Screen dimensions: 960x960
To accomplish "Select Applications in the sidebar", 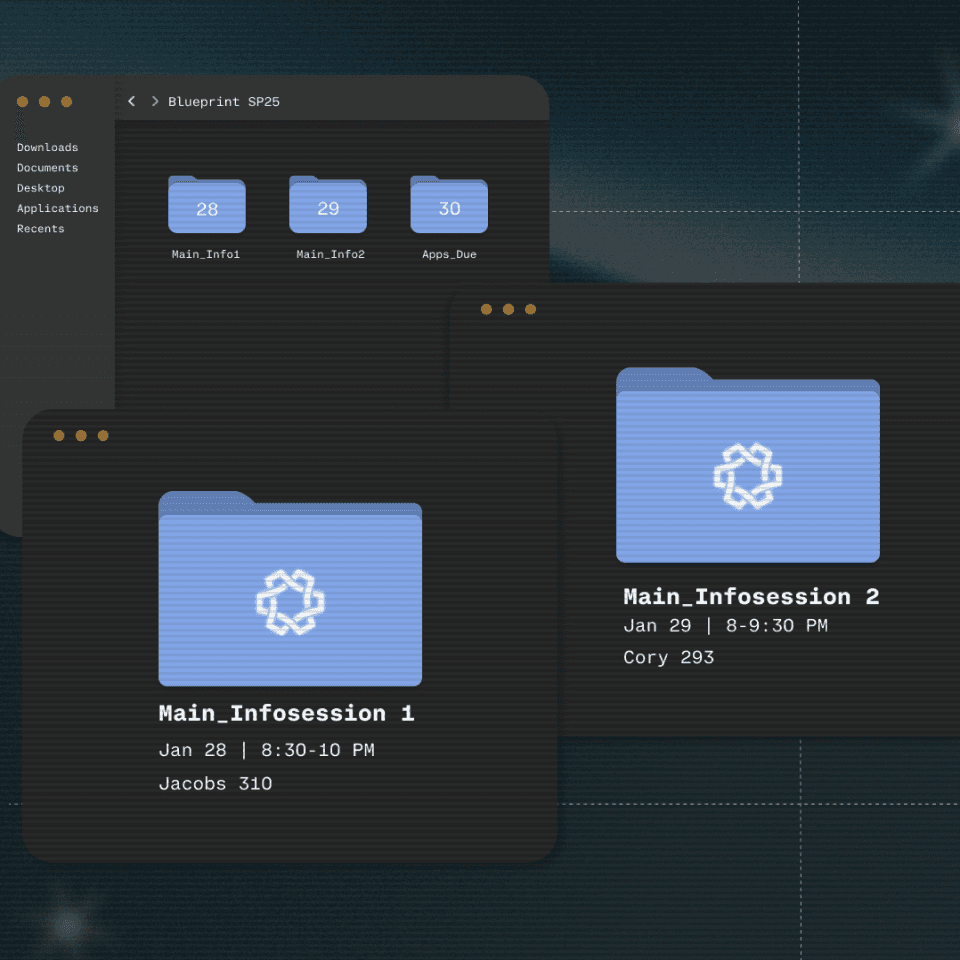I will click(x=58, y=208).
